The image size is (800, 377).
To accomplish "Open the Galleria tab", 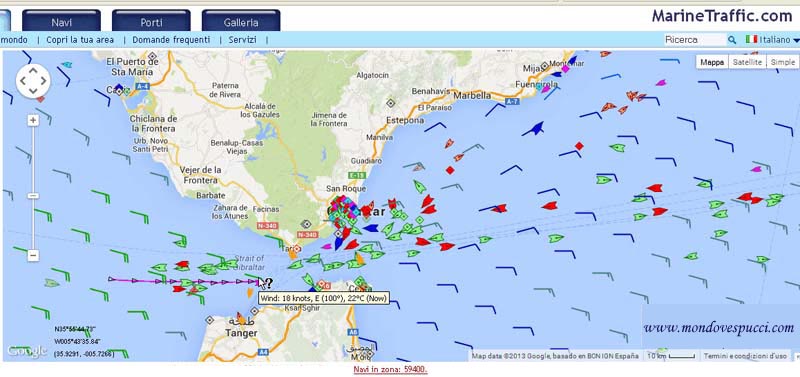I will [x=241, y=22].
